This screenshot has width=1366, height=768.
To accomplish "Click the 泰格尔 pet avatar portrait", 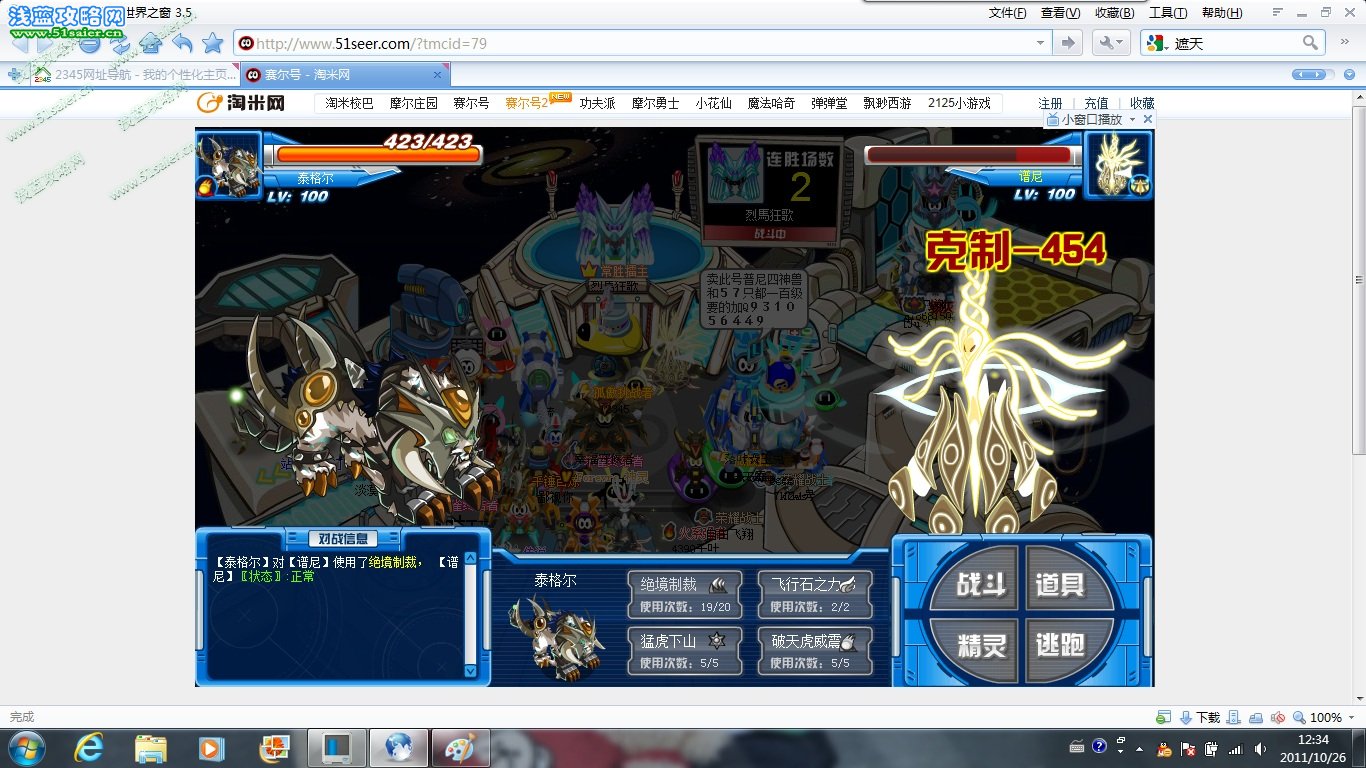I will pos(229,165).
